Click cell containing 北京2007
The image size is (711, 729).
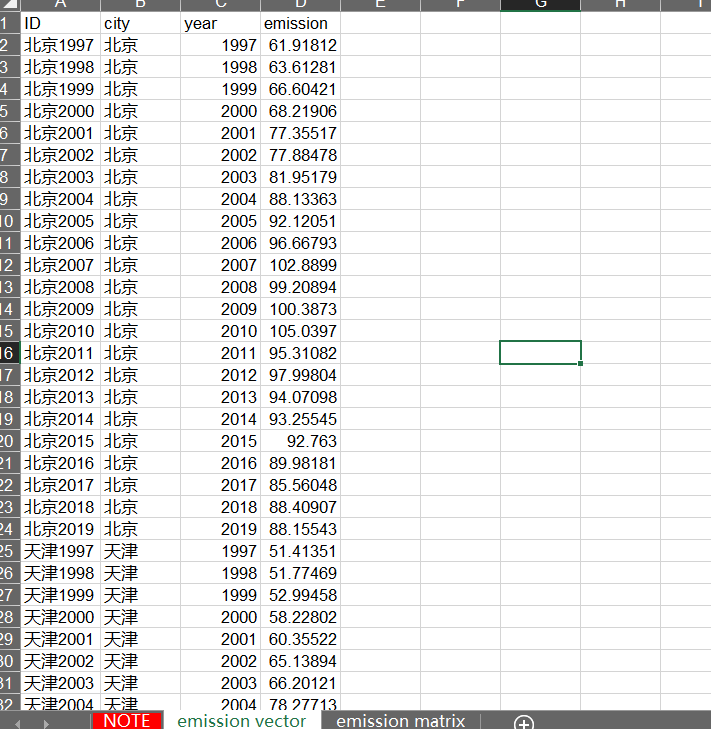click(60, 265)
